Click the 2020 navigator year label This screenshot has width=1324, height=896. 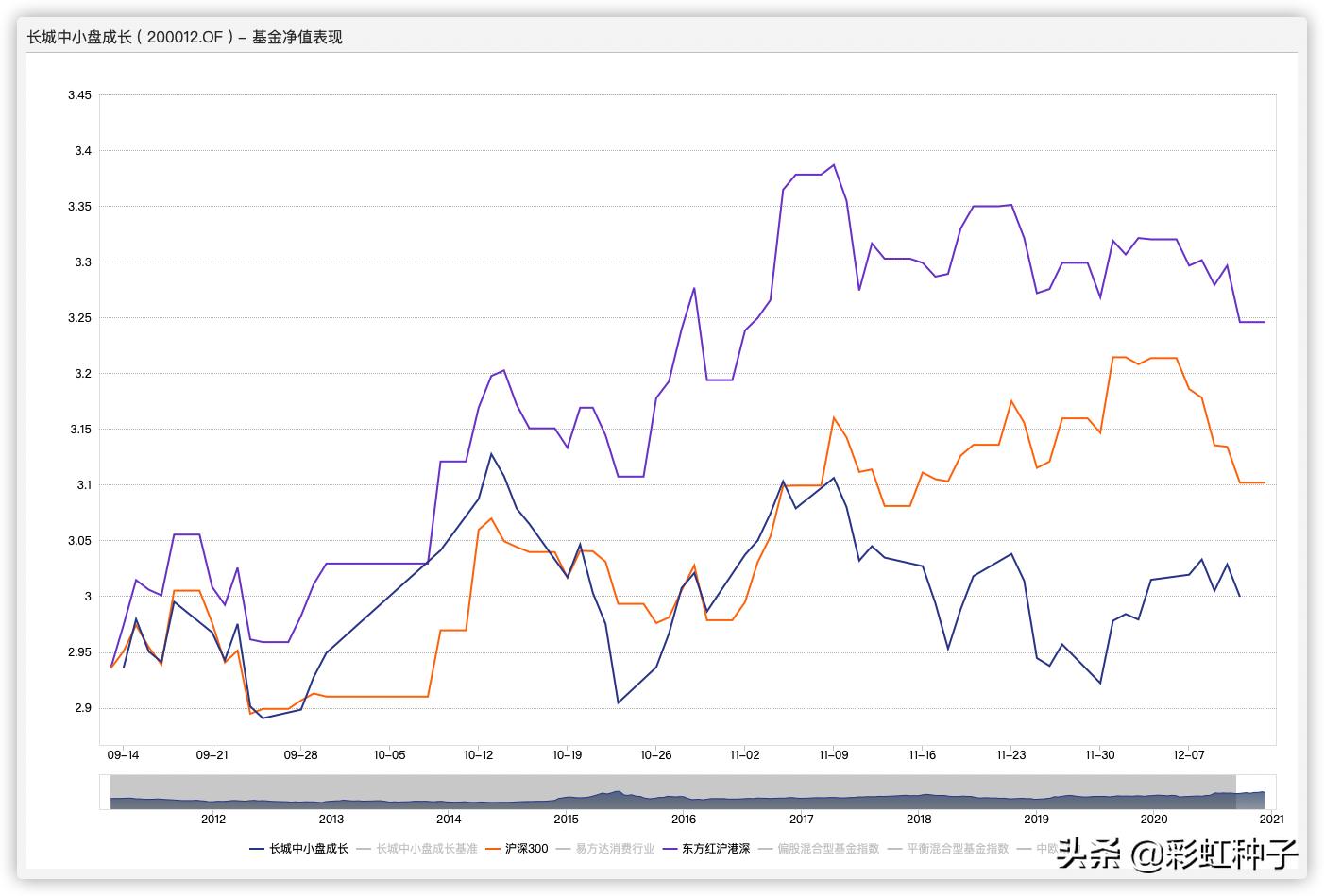[x=1154, y=820]
